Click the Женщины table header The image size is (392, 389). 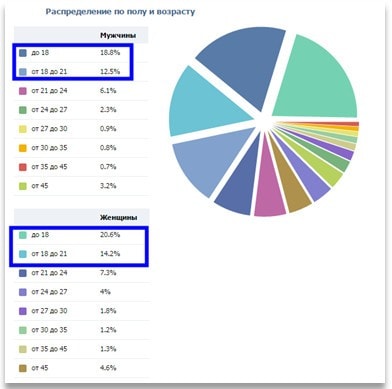(x=118, y=218)
